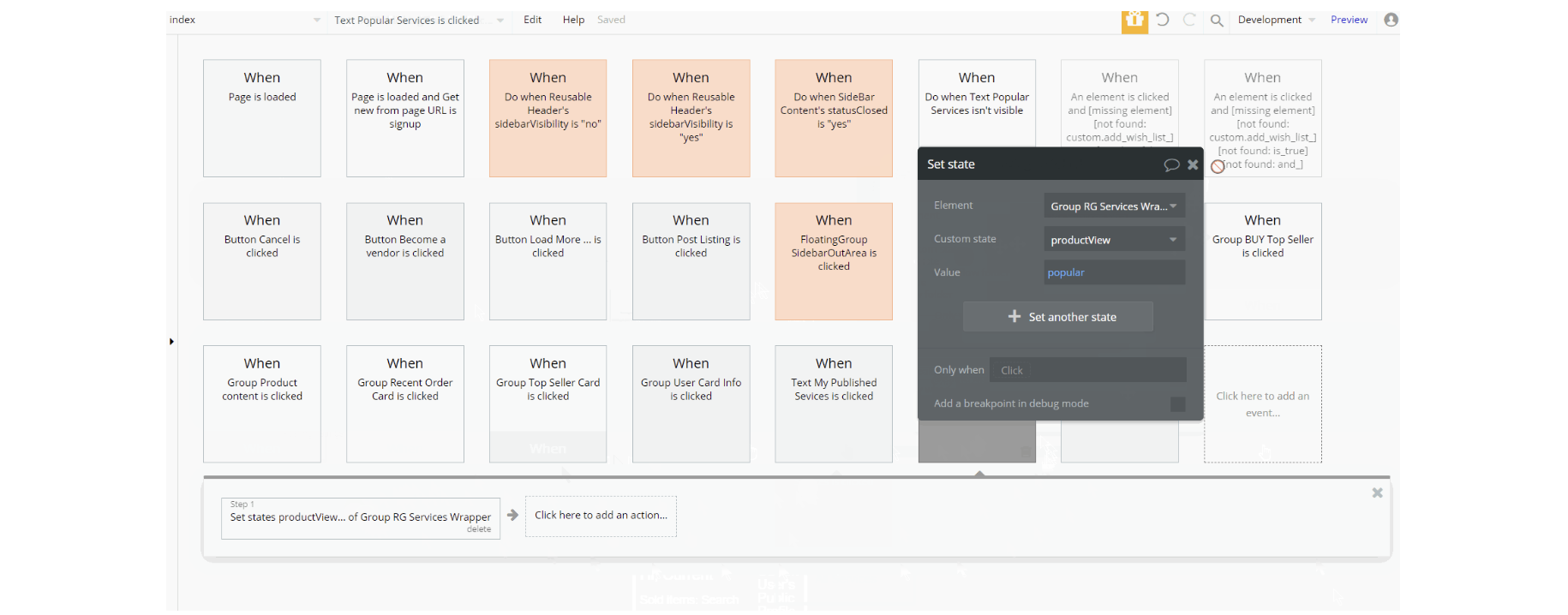This screenshot has height=615, width=1568.
Task: Open the user account avatar menu
Action: coord(1391,20)
